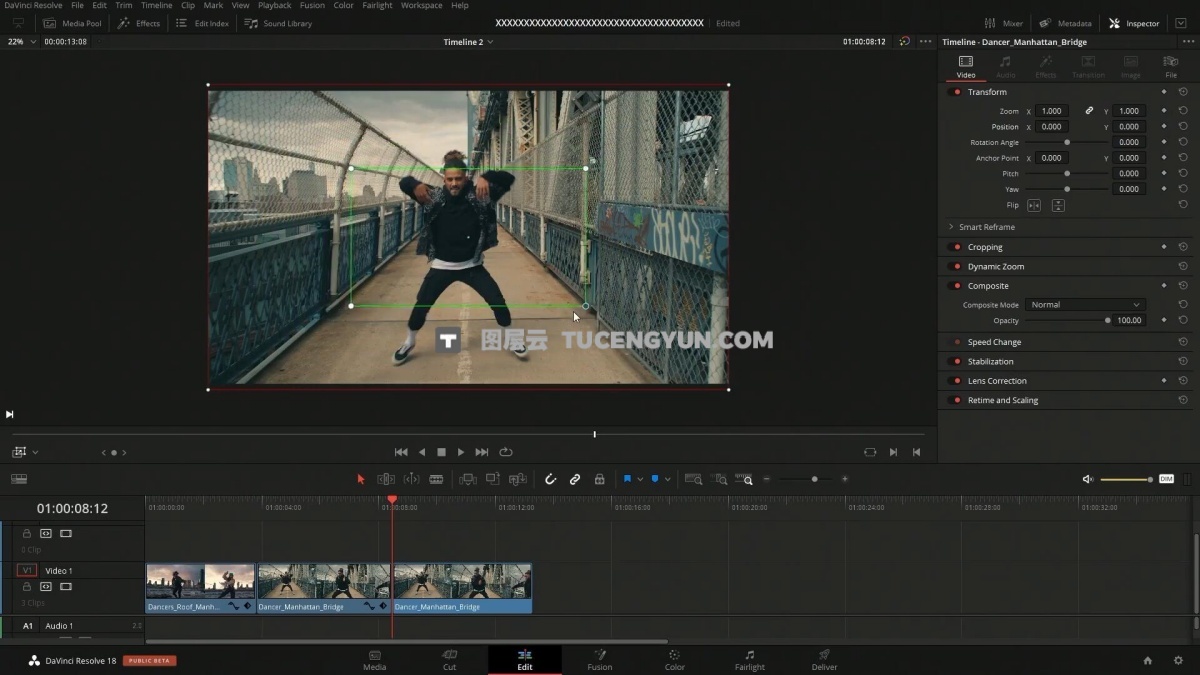Image resolution: width=1200 pixels, height=675 pixels.
Task: Jump to the last frame of timeline
Action: click(x=482, y=452)
